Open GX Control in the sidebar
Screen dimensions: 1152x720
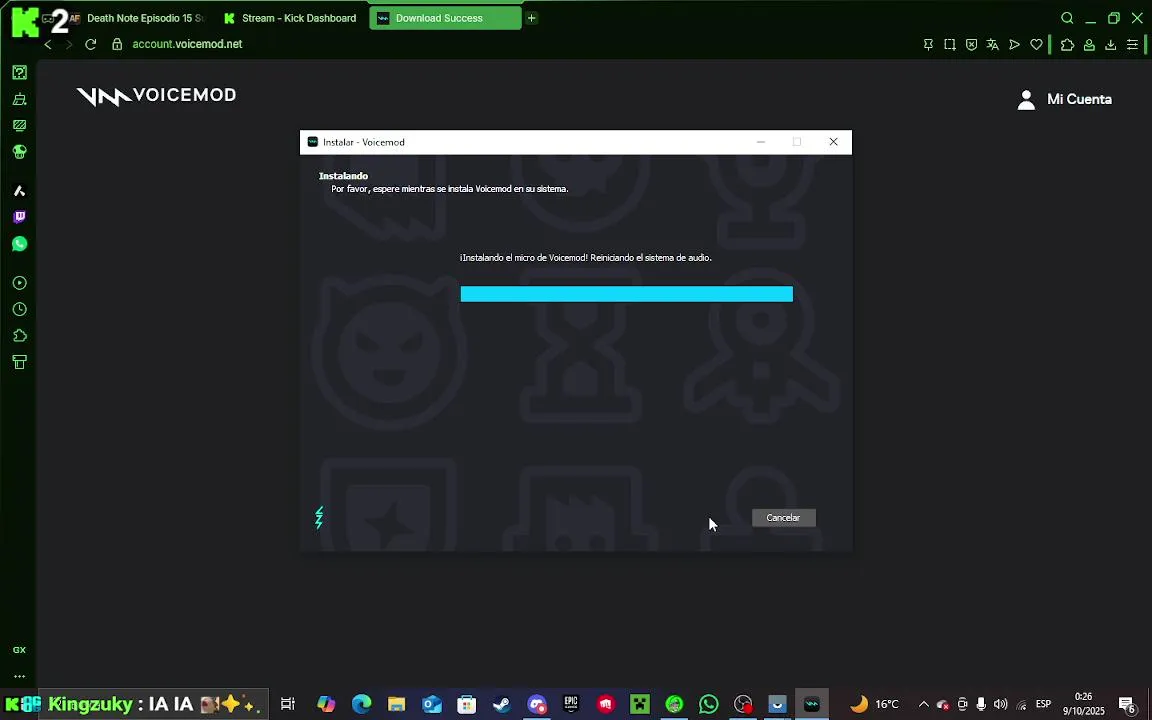point(20,72)
